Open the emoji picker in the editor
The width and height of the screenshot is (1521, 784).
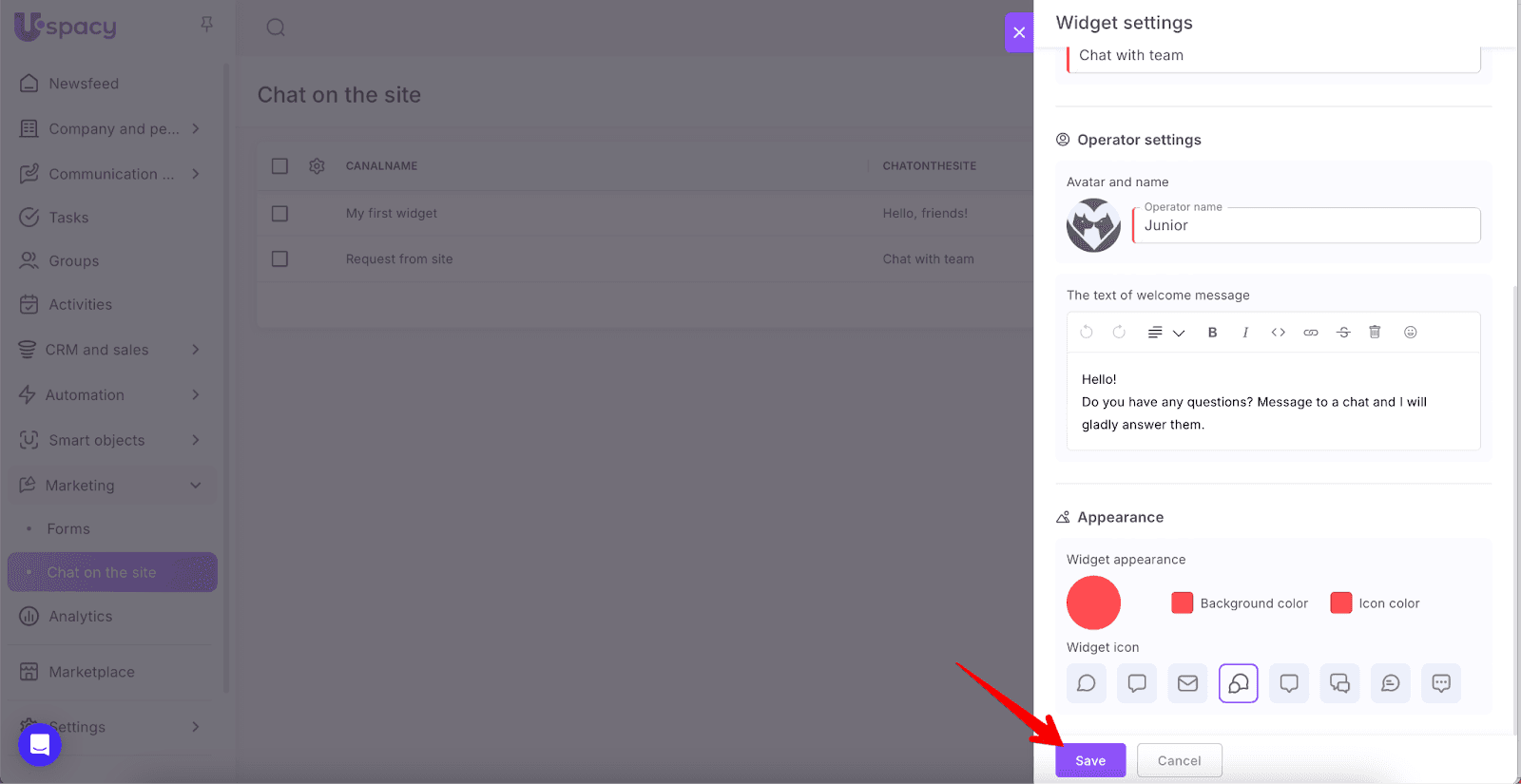click(1411, 333)
